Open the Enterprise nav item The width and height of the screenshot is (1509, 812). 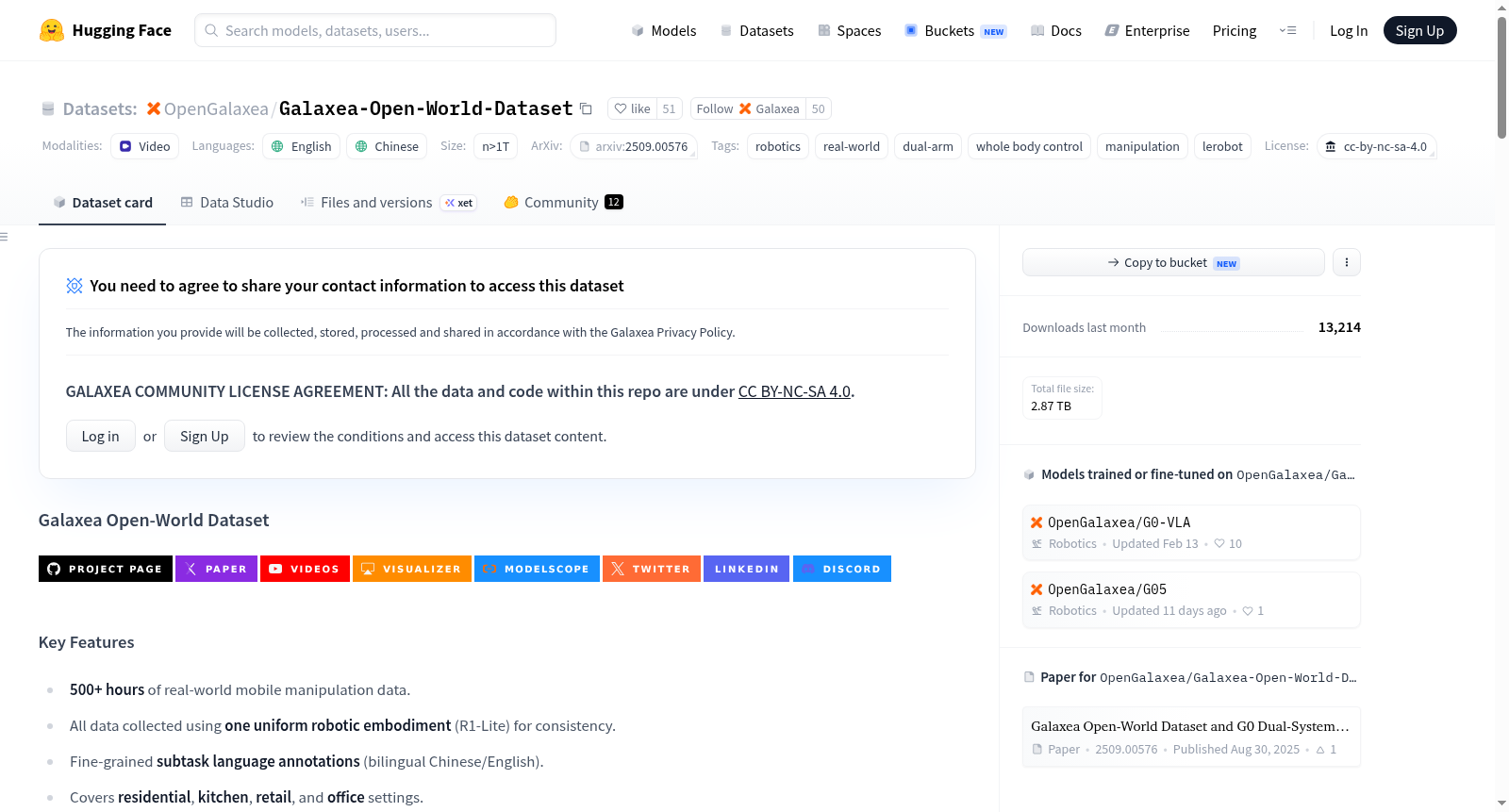[x=1147, y=31]
